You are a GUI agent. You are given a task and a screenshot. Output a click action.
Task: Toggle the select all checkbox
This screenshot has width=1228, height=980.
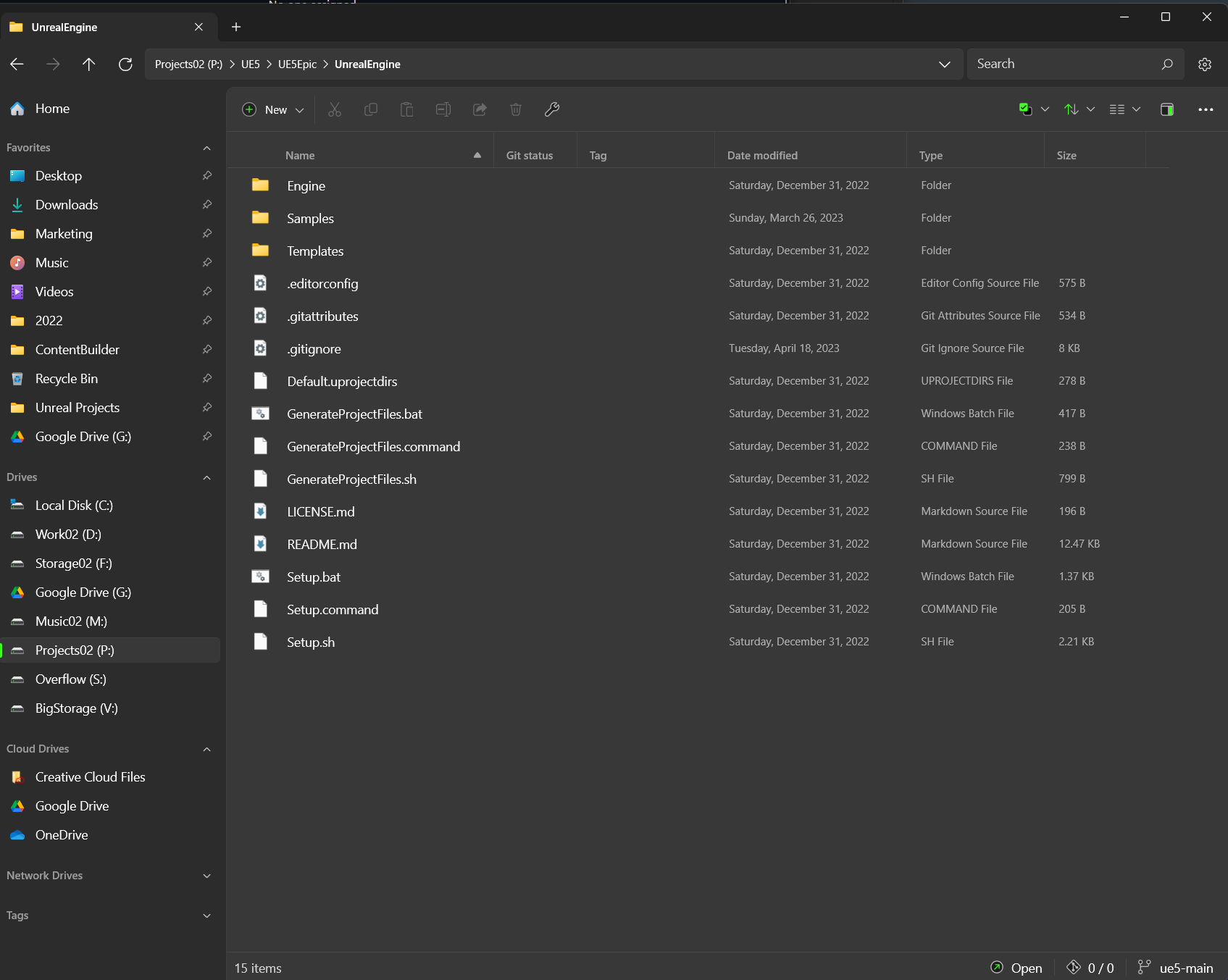click(1026, 109)
